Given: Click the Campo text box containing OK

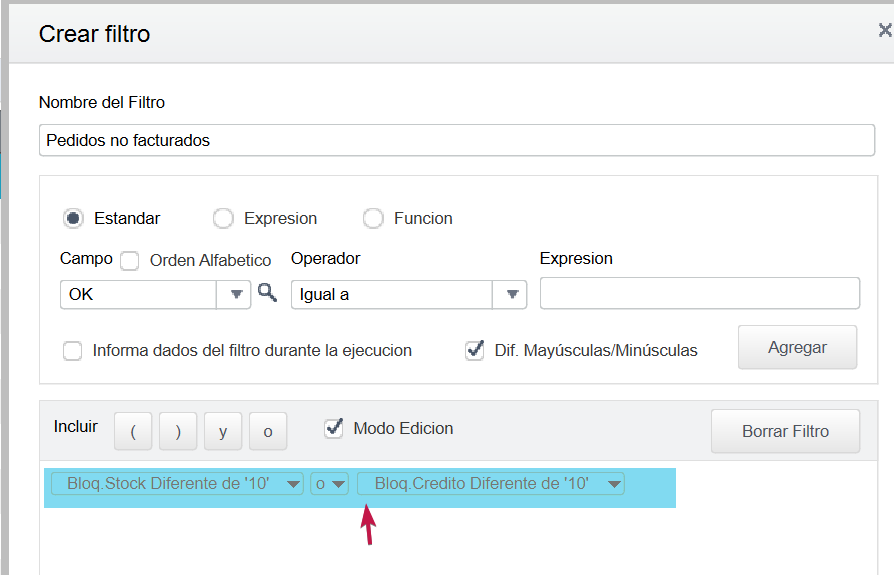Looking at the screenshot, I should (138, 295).
